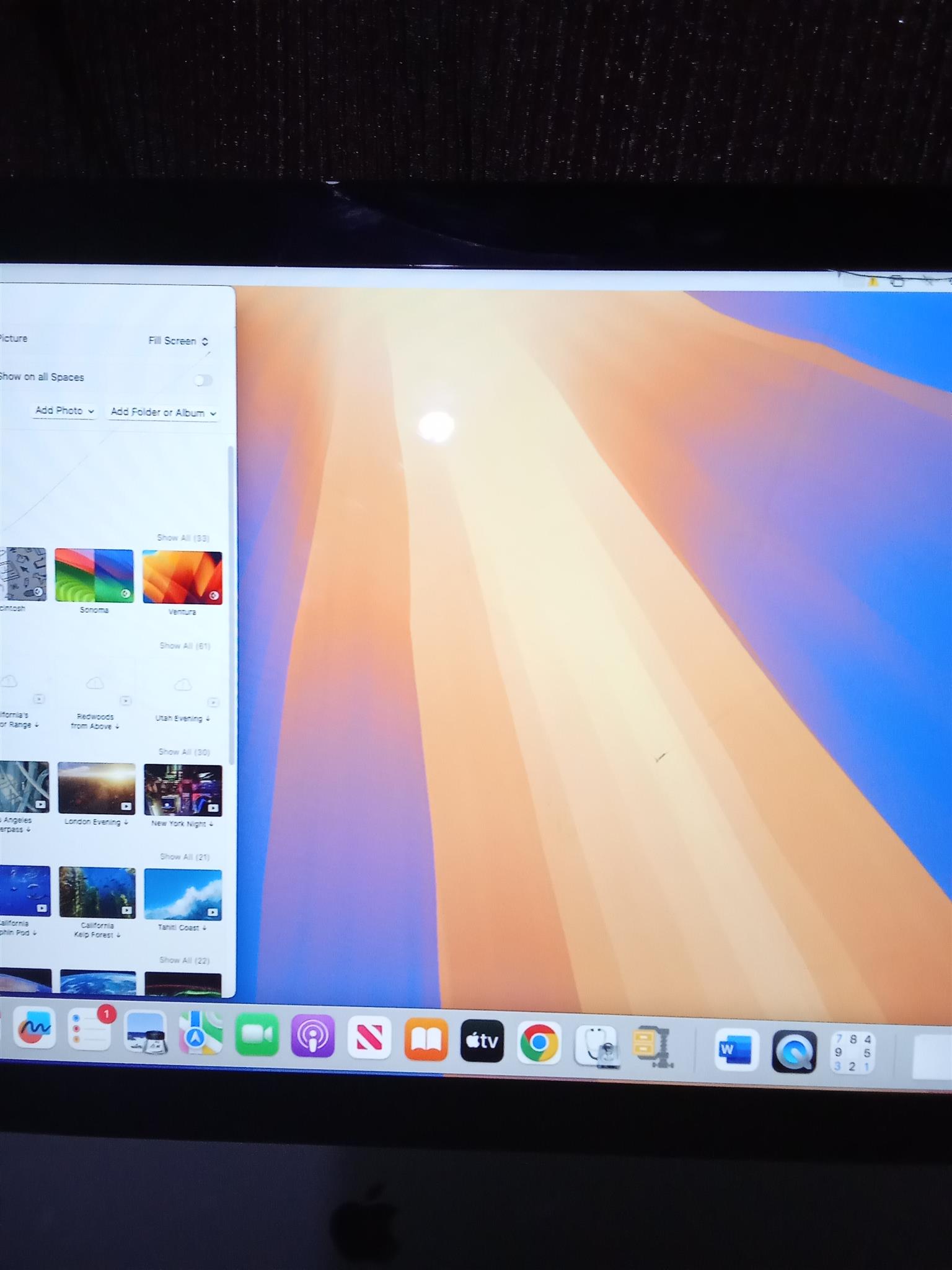
Task: Click Show All (33) link
Action: click(x=183, y=538)
